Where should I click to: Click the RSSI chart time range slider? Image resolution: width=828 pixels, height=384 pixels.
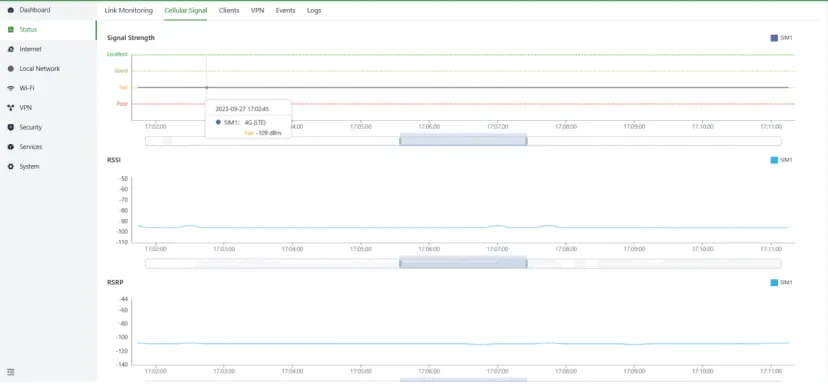point(463,263)
